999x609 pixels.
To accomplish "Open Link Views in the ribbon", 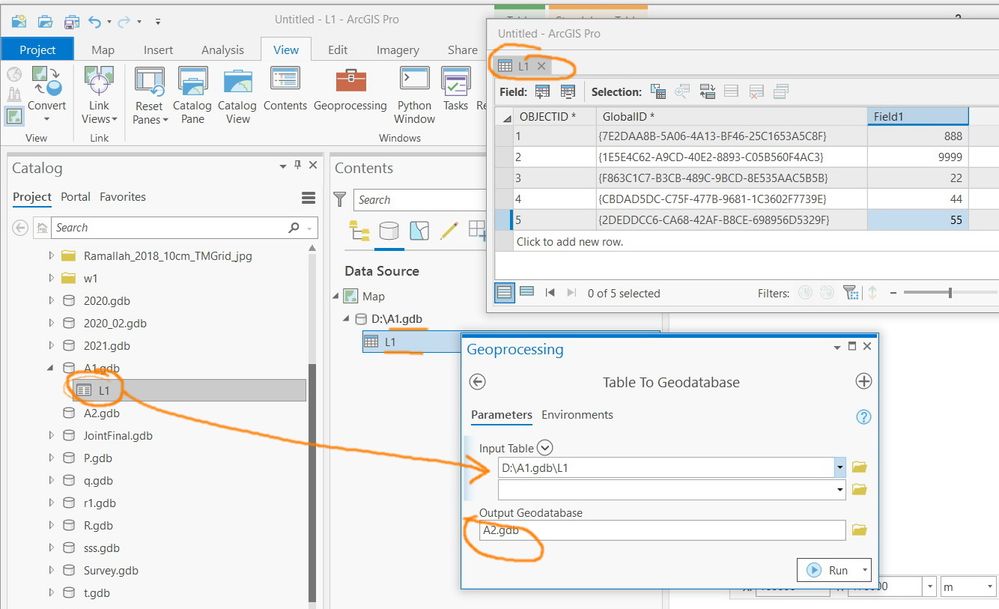I will click(x=99, y=94).
